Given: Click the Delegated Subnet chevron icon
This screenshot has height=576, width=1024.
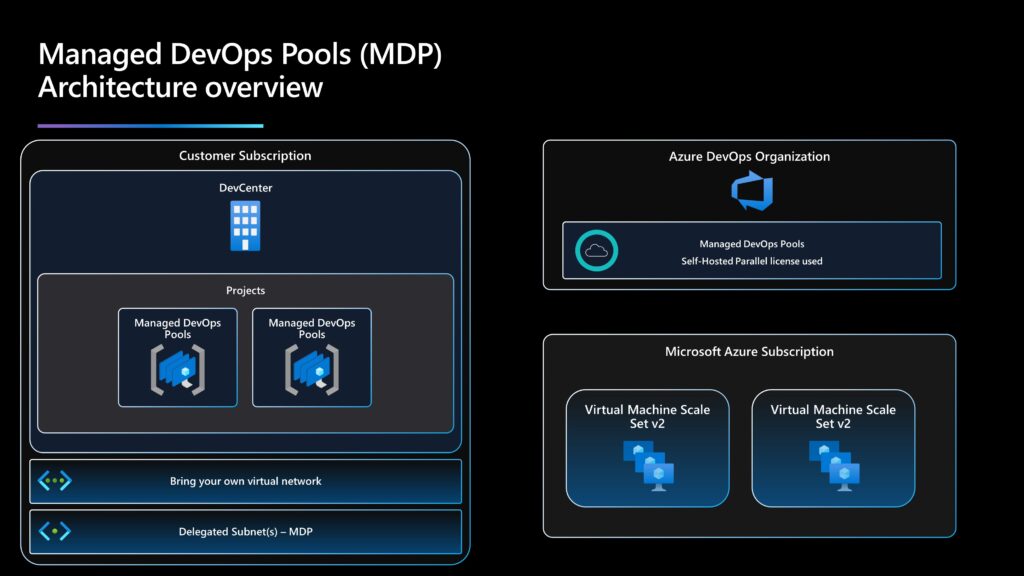Looking at the screenshot, I should click(54, 531).
